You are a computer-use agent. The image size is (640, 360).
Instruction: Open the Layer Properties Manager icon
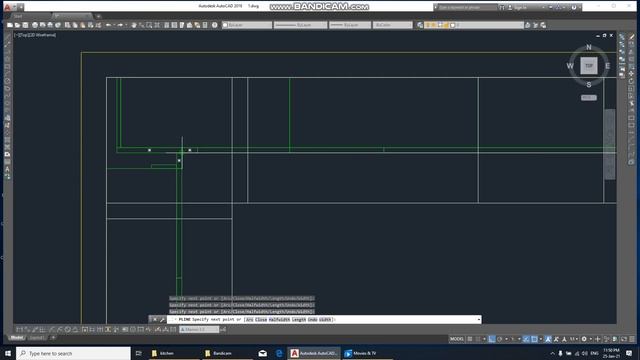coord(420,25)
